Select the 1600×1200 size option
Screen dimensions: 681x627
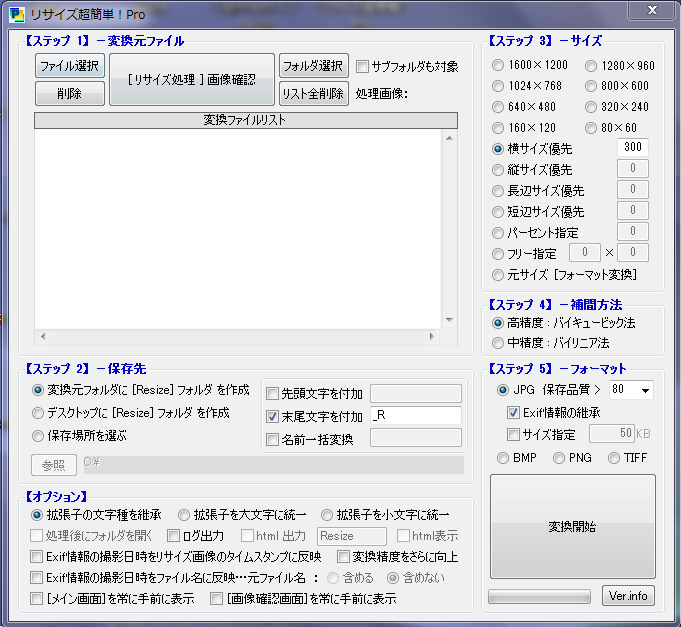point(498,65)
